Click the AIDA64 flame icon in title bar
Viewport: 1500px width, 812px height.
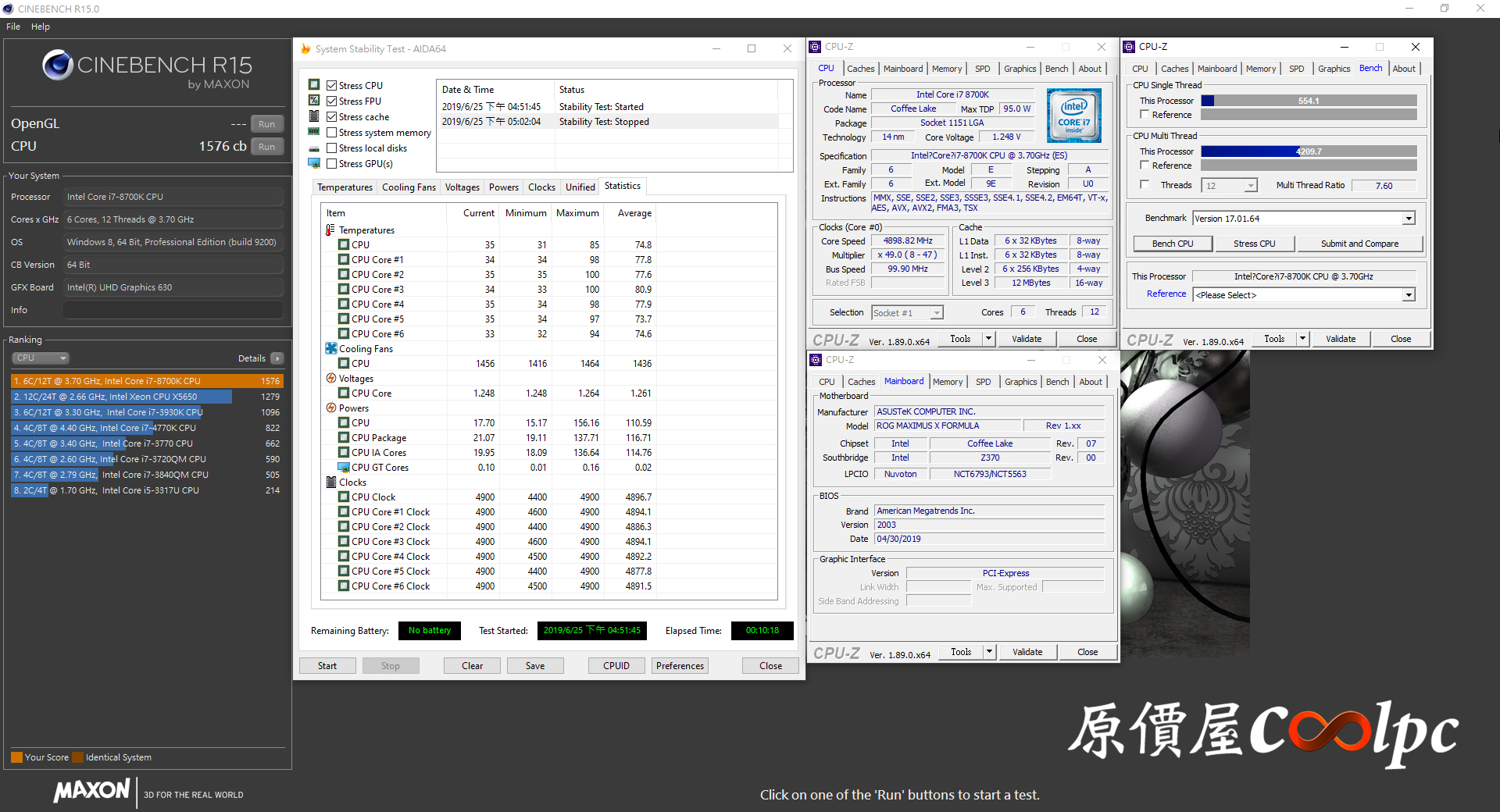pos(305,48)
